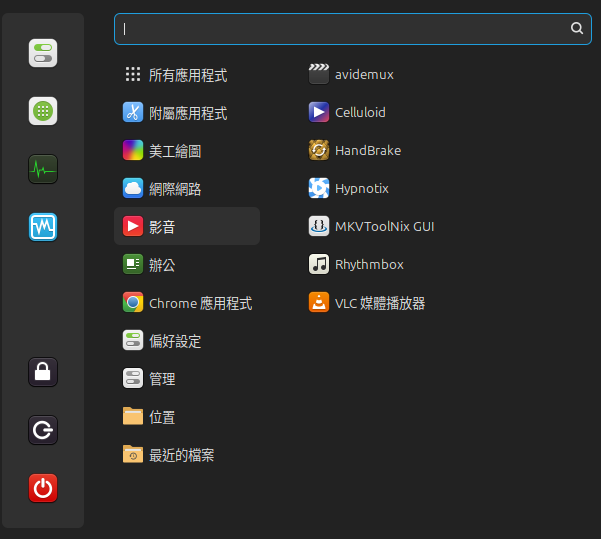Click the red power off icon

[x=43, y=488]
